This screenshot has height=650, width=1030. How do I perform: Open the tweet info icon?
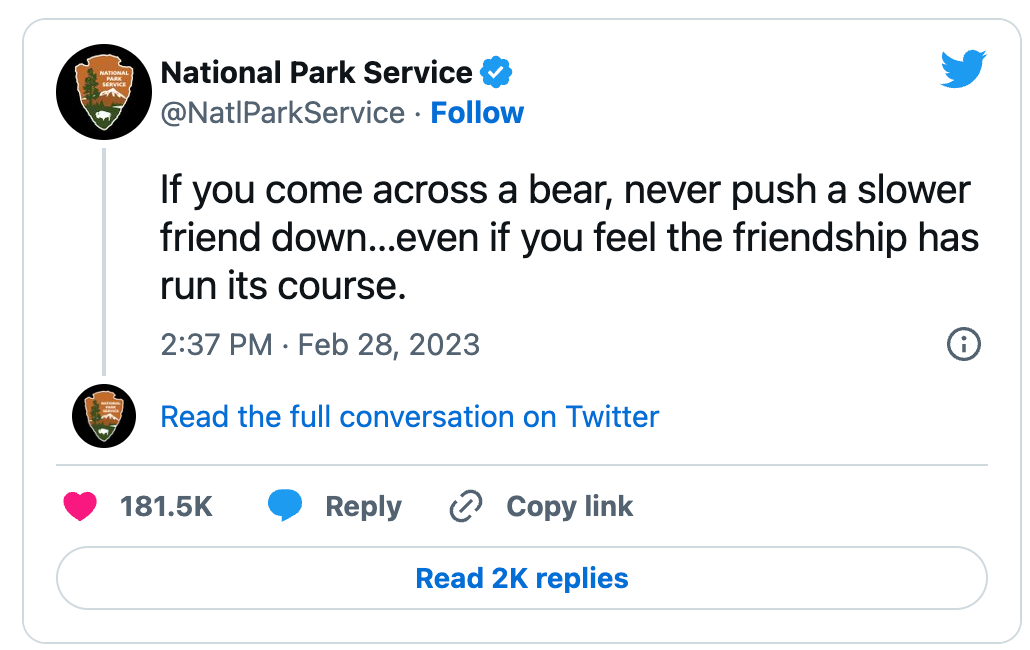(963, 345)
